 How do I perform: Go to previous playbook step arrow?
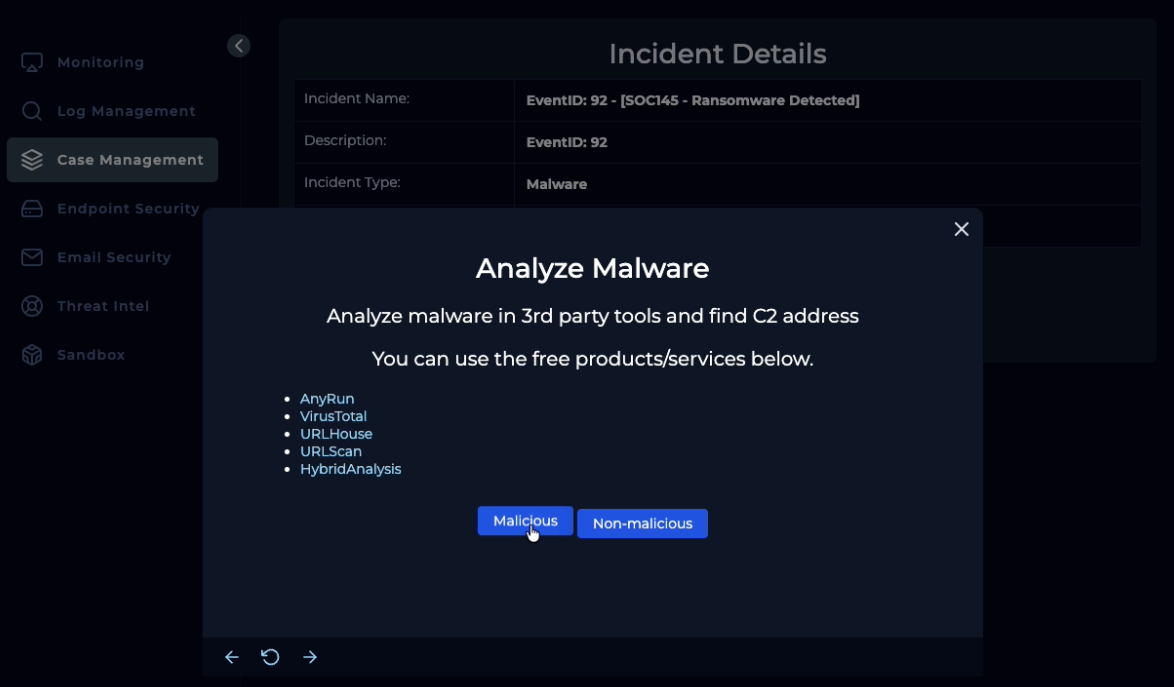coord(232,657)
